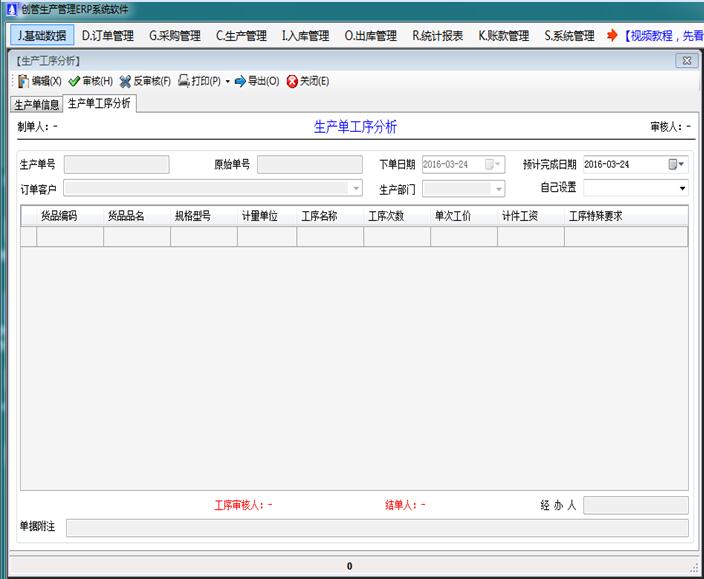
Task: Expand the 订单客户 combo box
Action: coord(355,188)
